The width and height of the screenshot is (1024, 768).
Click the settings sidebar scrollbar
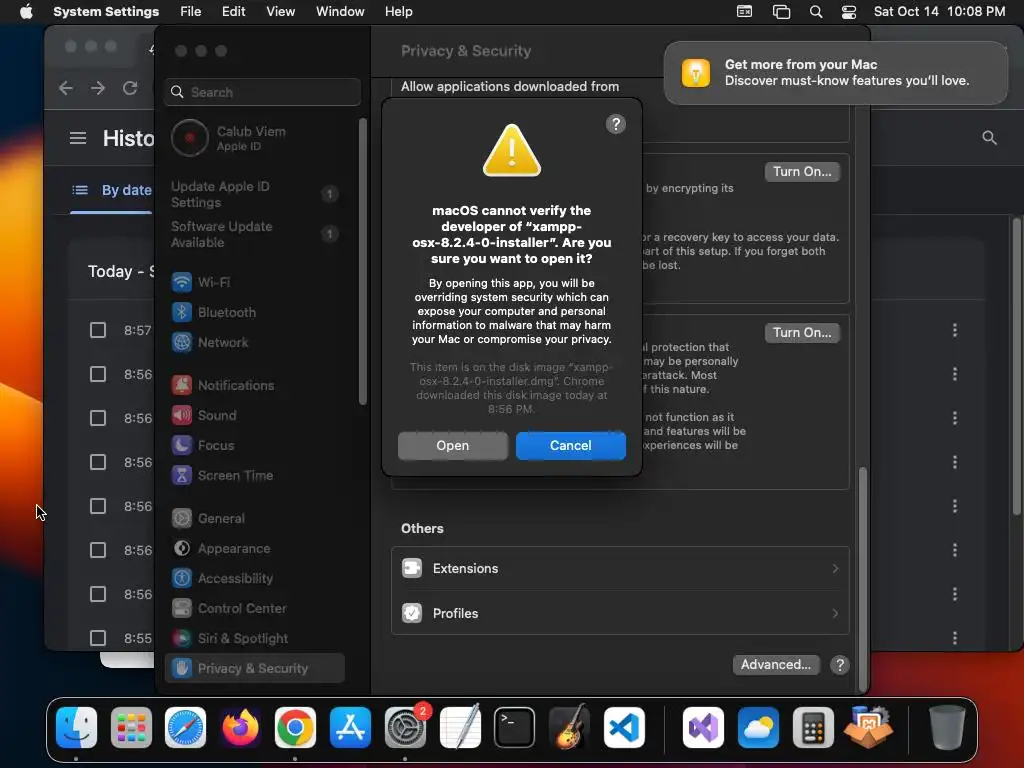[363, 261]
